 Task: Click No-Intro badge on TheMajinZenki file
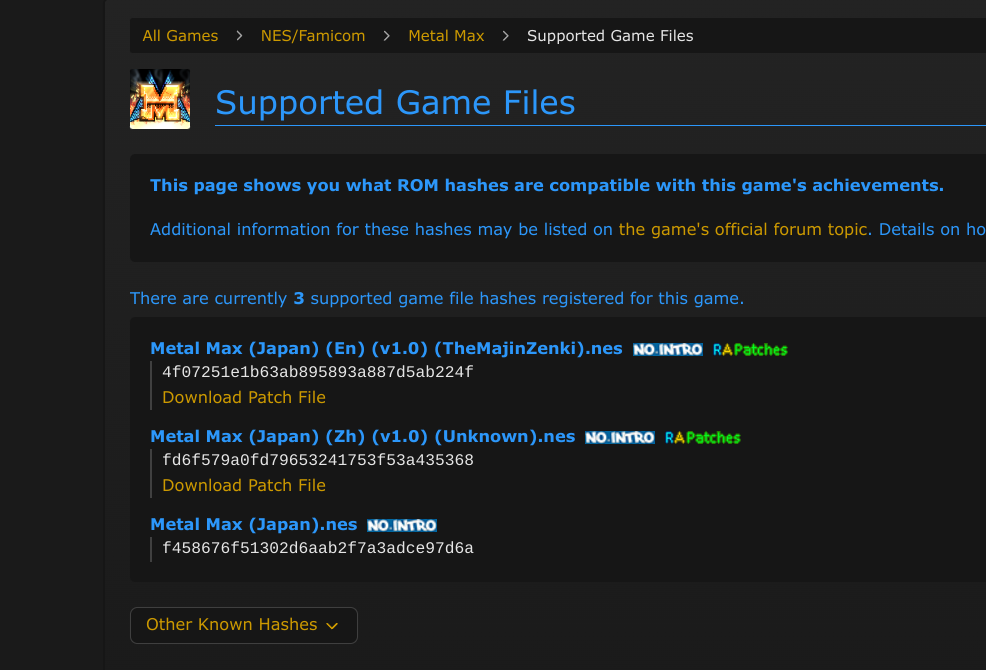point(667,350)
